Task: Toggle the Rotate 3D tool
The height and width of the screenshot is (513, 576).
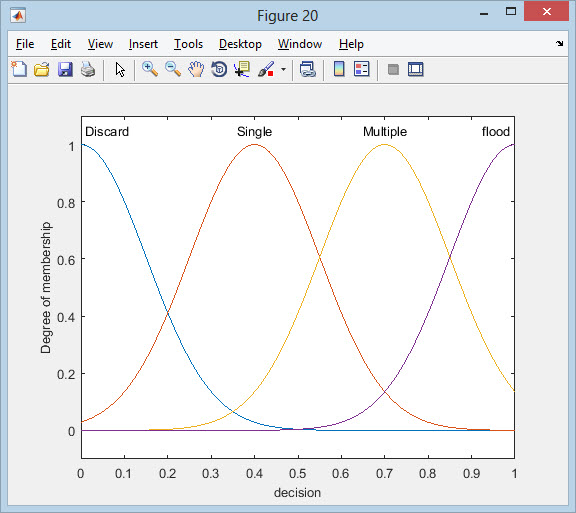Action: (x=219, y=69)
